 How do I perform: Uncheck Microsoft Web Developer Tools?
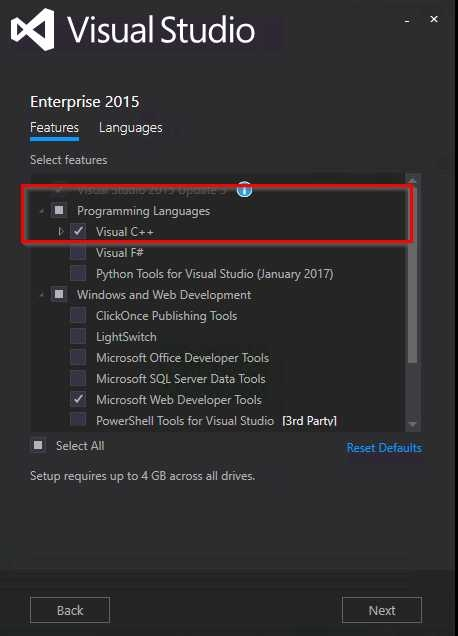78,400
